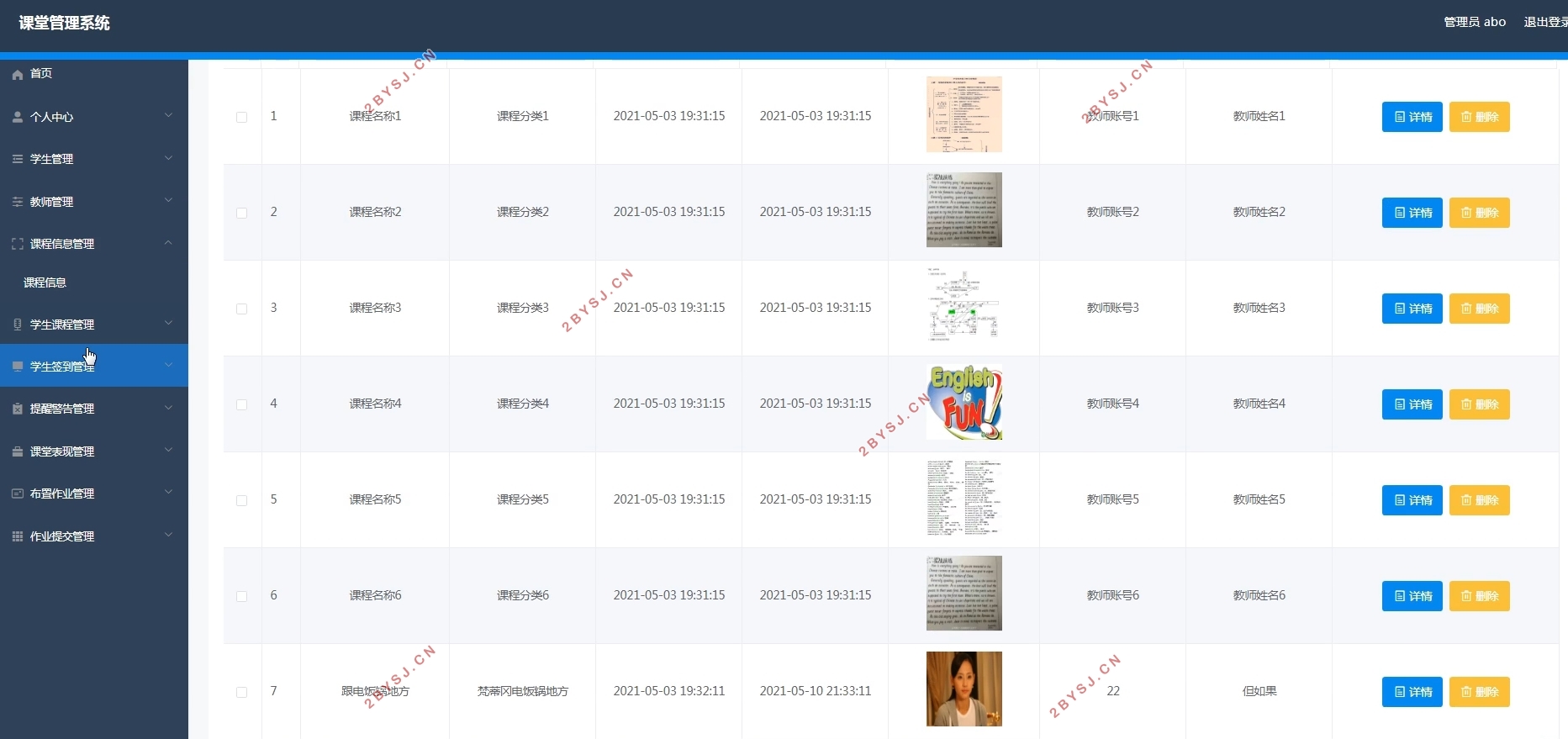Click the frame icon for 课程信息管理
This screenshot has height=739, width=1568.
(18, 244)
